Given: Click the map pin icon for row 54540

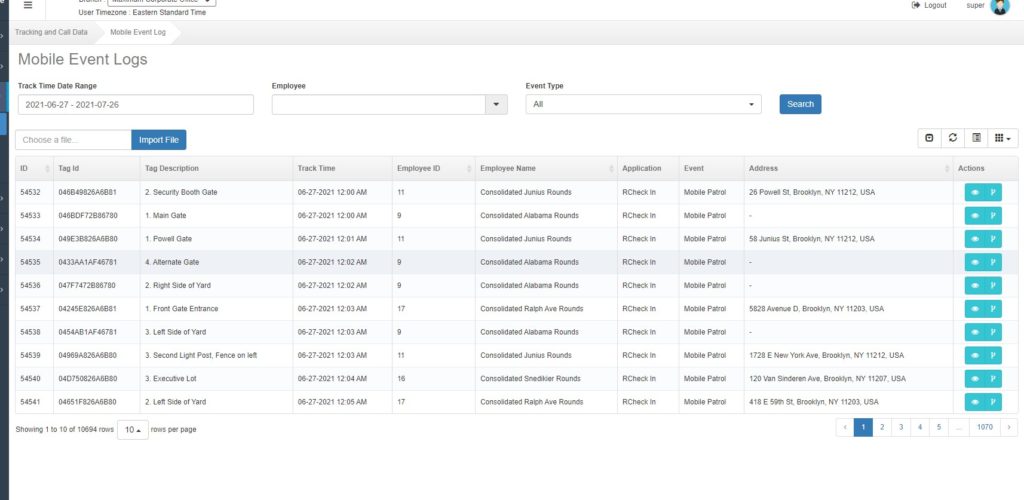Looking at the screenshot, I should pos(993,379).
